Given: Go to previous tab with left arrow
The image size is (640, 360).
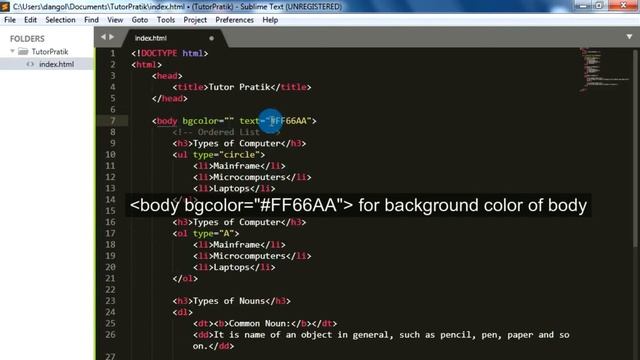Looking at the screenshot, I should pyautogui.click(x=103, y=37).
